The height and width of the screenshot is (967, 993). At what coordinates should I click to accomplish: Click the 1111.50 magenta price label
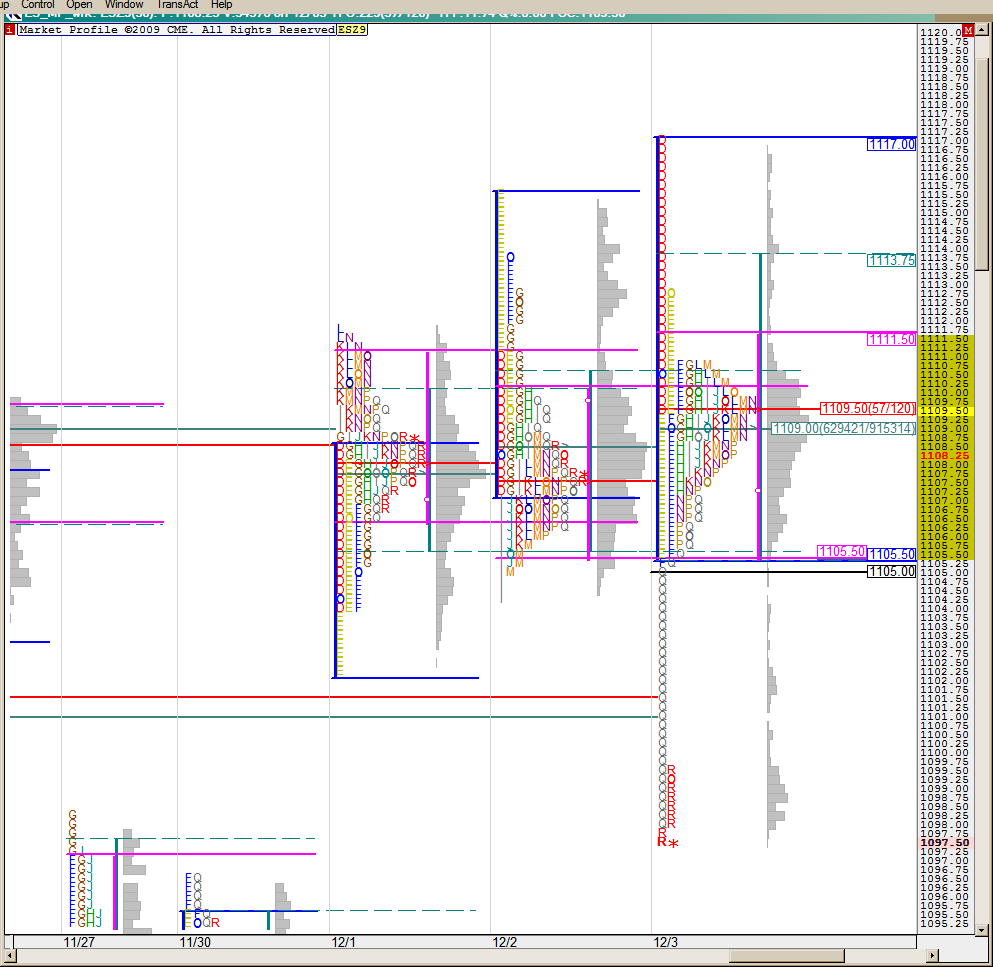click(891, 340)
